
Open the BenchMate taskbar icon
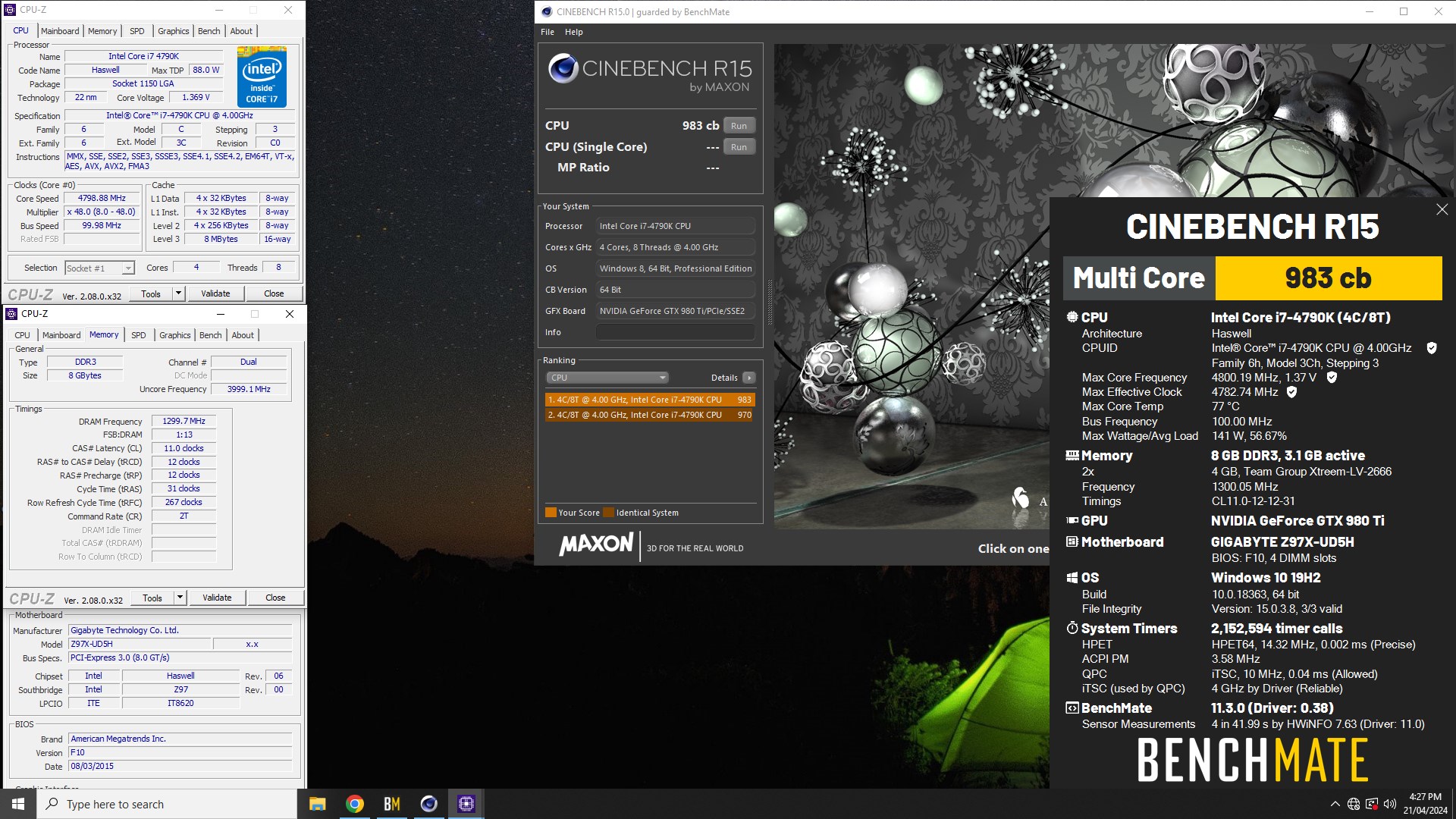(x=391, y=804)
